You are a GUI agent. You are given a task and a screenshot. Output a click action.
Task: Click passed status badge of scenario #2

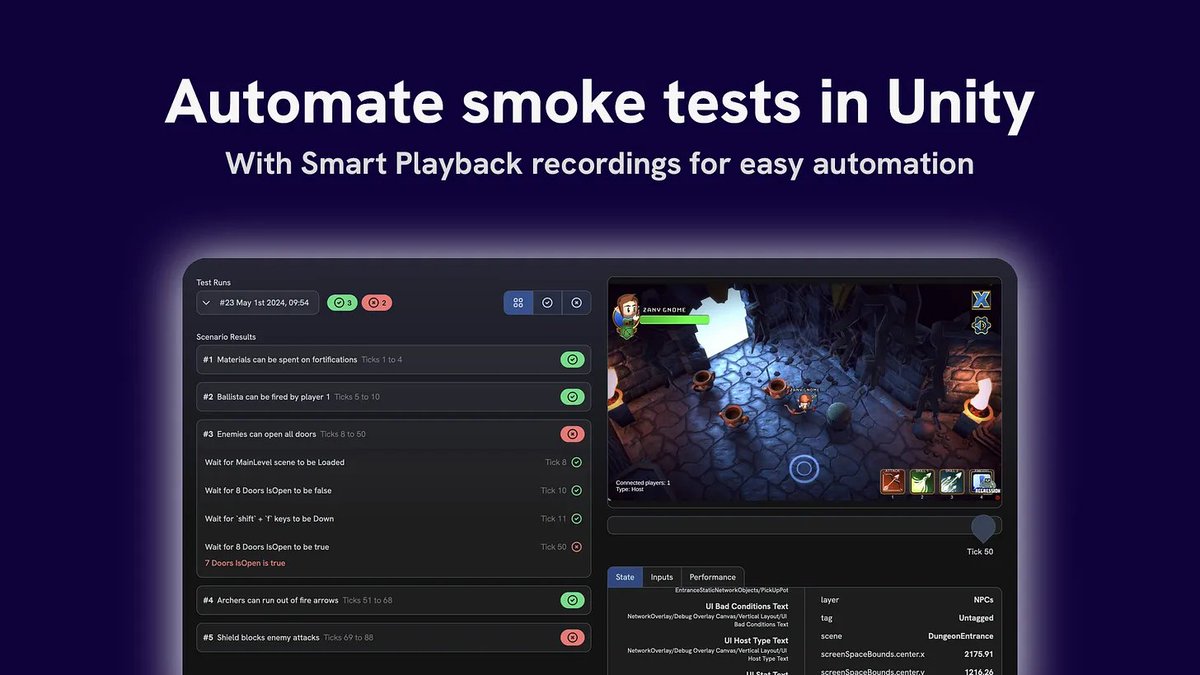(x=572, y=397)
